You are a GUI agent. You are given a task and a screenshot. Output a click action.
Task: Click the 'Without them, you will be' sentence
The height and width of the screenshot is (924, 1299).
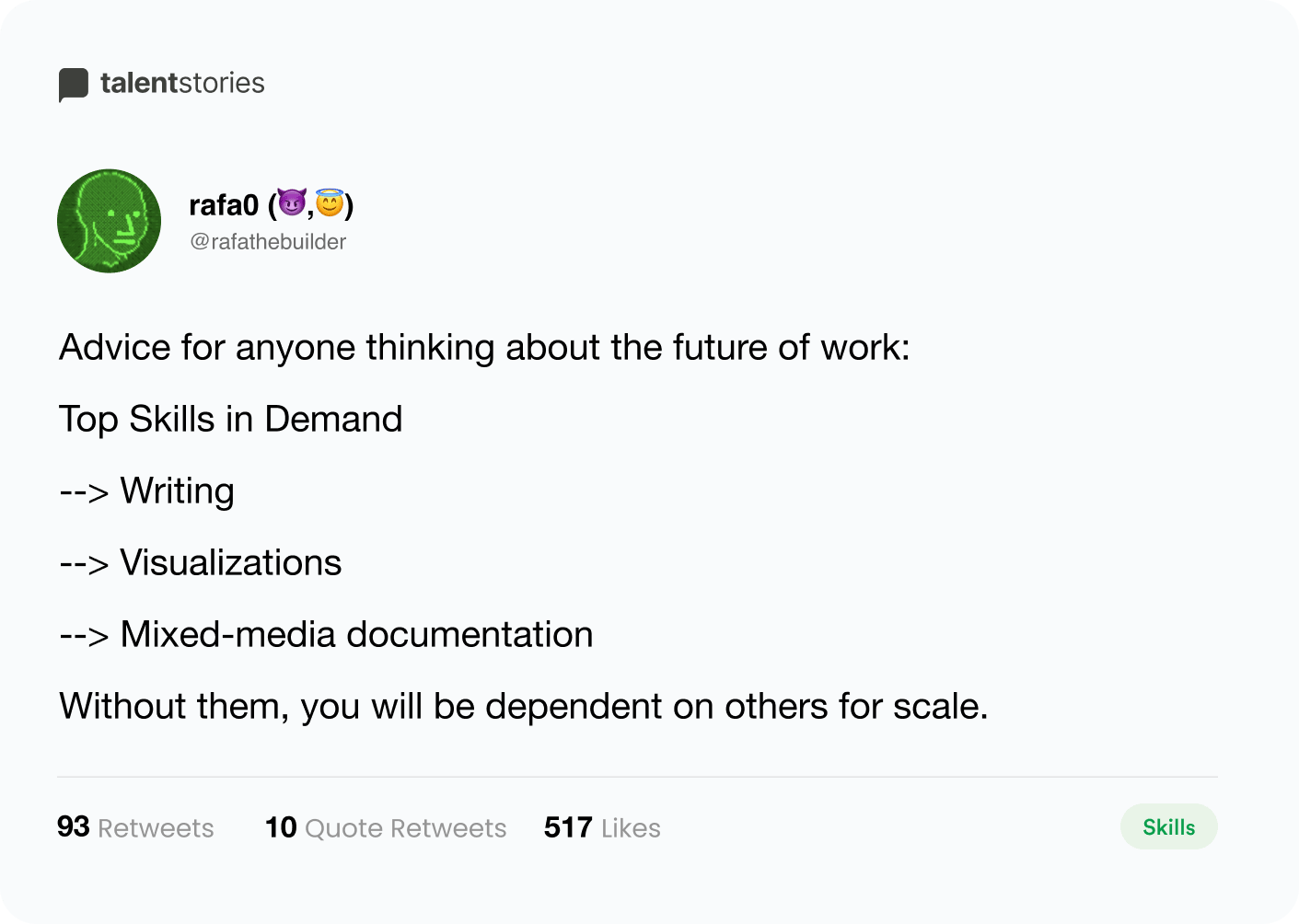pyautogui.click(x=524, y=707)
